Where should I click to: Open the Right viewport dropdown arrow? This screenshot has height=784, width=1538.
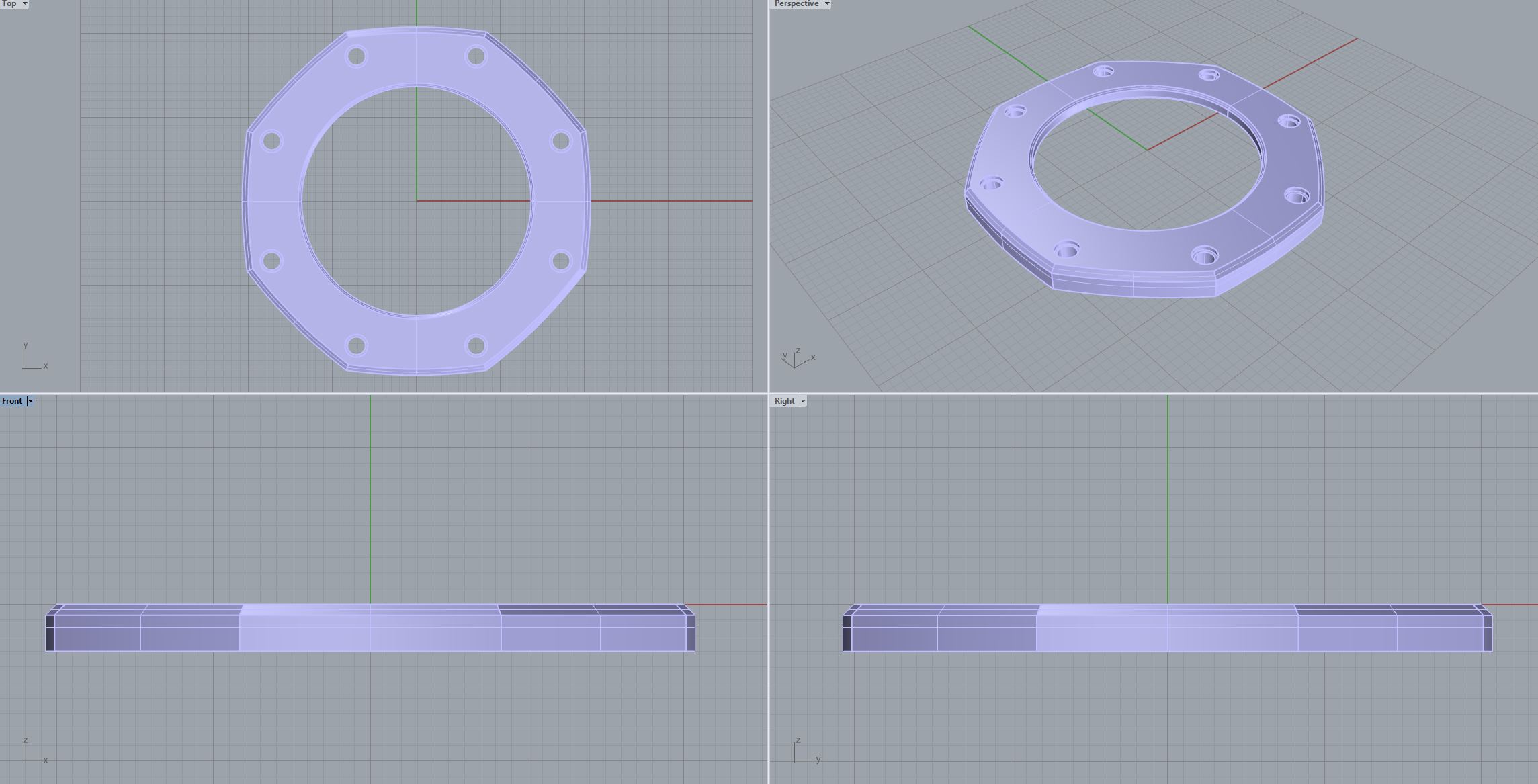pos(802,401)
